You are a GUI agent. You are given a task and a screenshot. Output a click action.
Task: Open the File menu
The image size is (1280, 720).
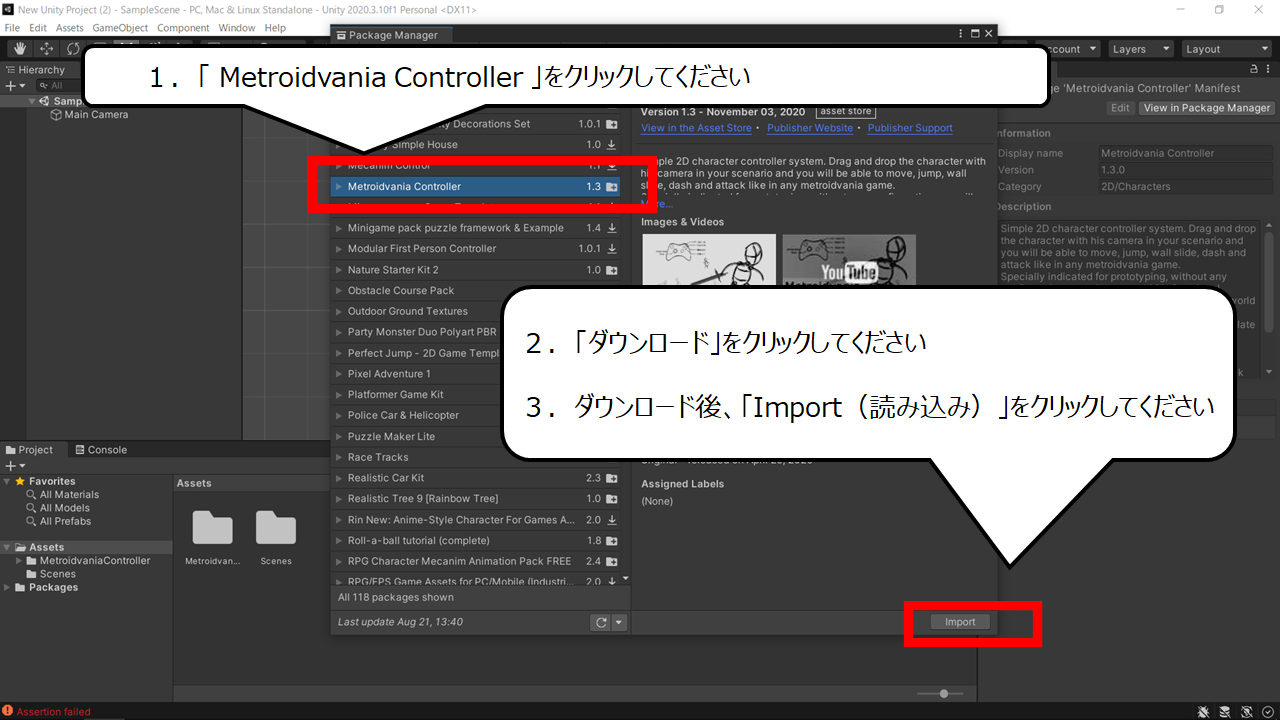(x=13, y=28)
